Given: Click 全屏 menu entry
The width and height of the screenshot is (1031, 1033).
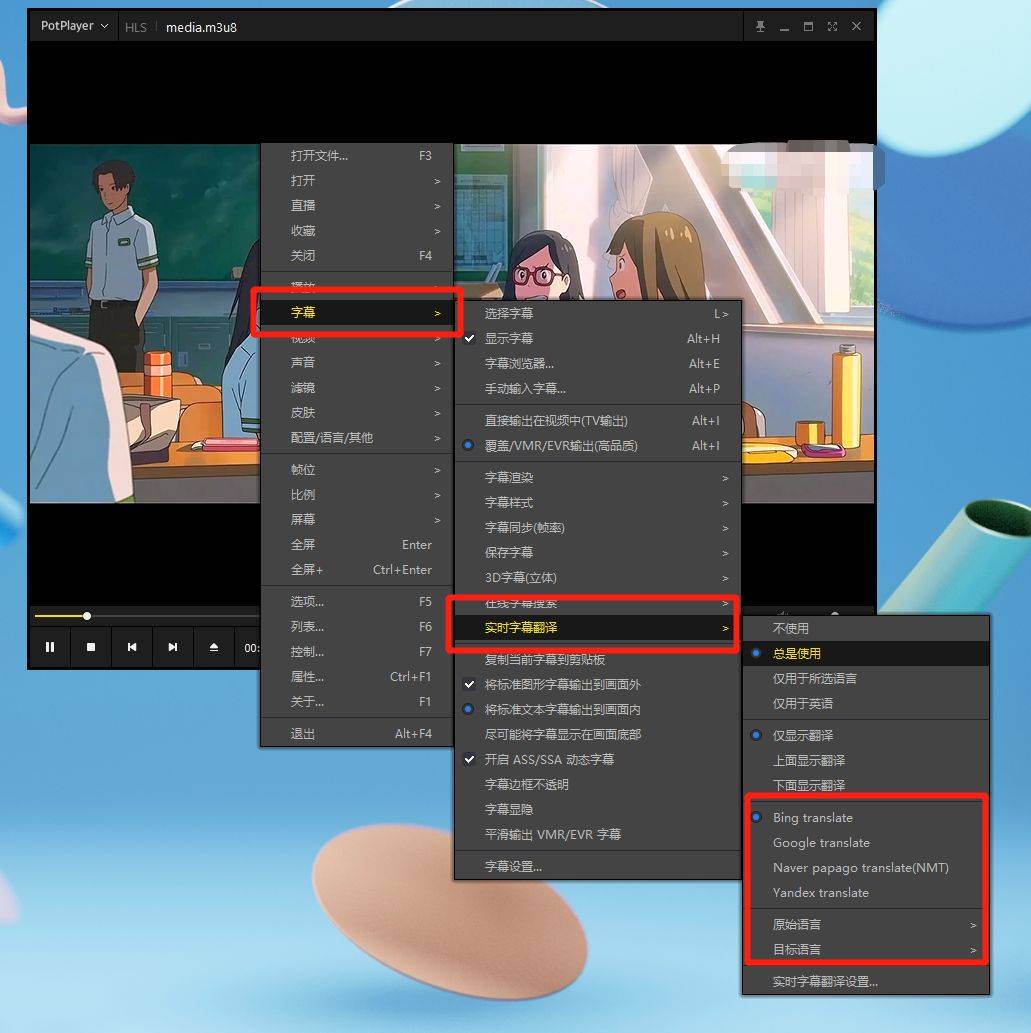Looking at the screenshot, I should [357, 545].
